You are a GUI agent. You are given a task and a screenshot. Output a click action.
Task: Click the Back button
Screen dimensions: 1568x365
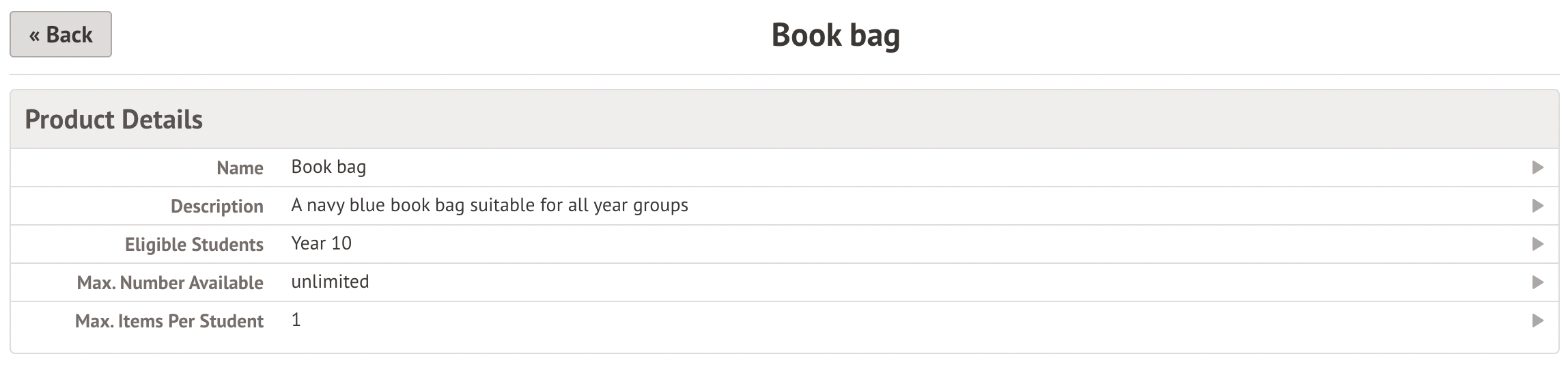[61, 34]
